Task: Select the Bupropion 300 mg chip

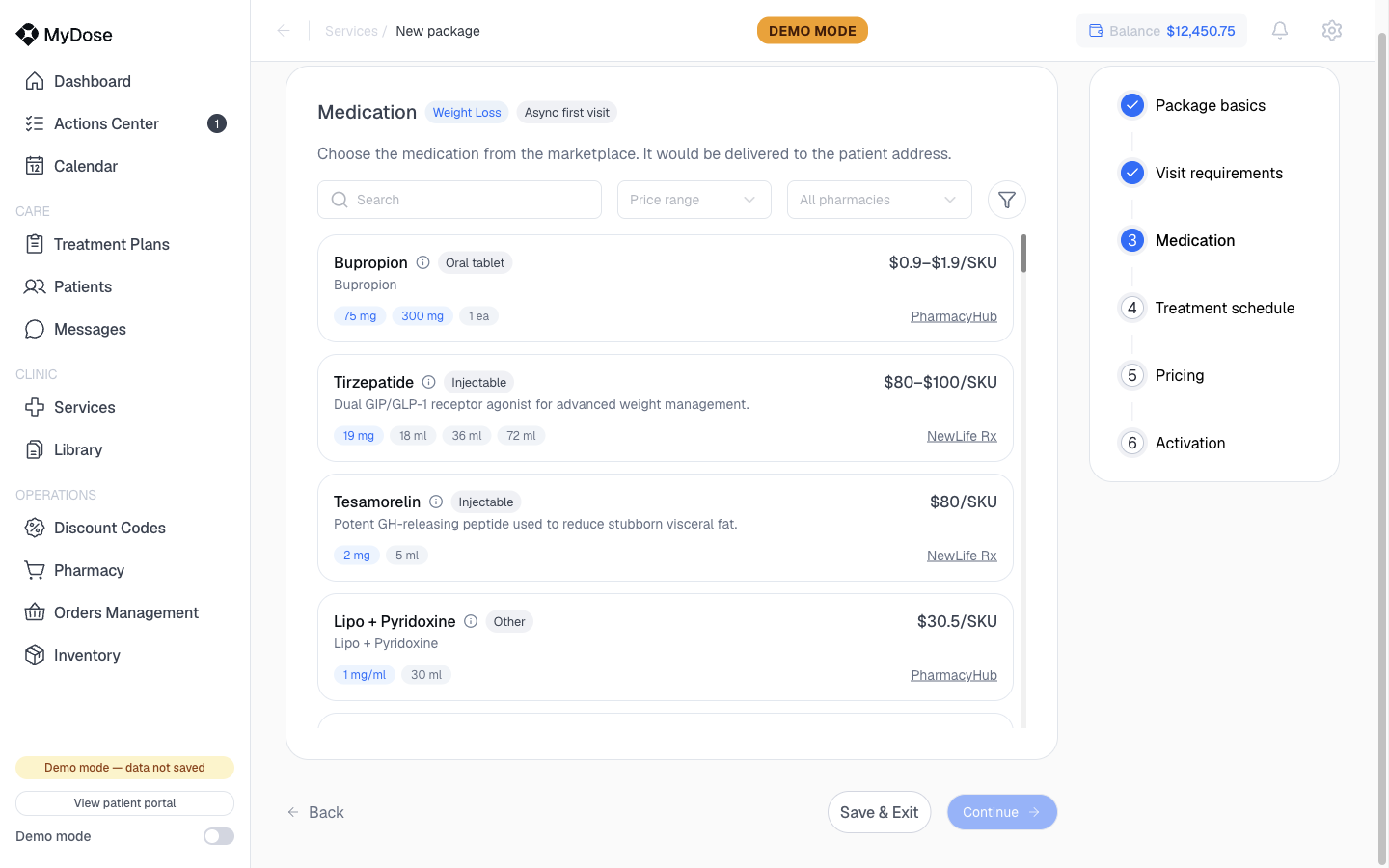Action: 422,316
